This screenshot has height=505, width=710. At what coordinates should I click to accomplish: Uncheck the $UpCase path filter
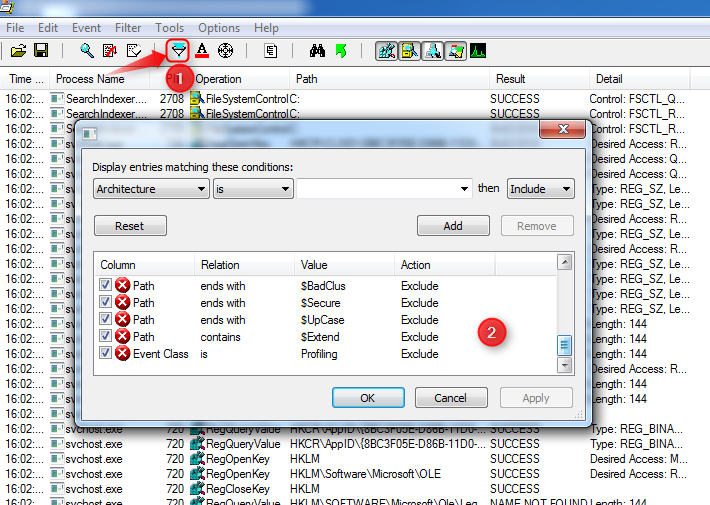pos(105,318)
